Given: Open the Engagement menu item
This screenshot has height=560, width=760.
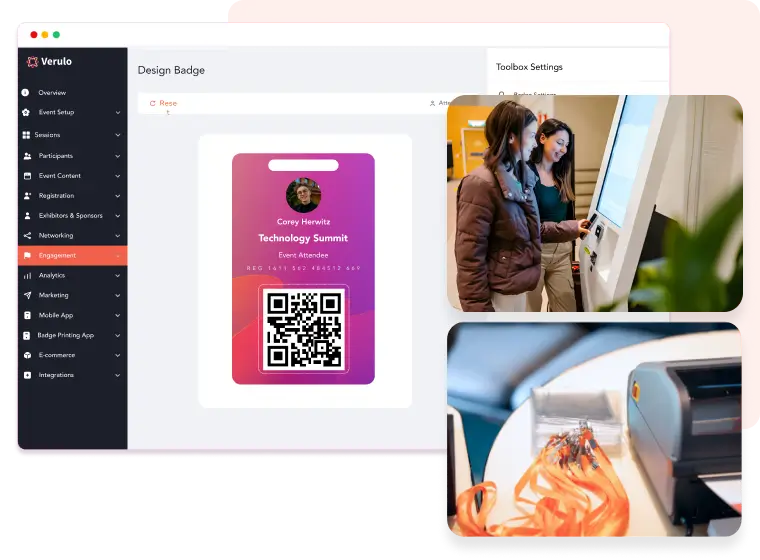Looking at the screenshot, I should (73, 256).
